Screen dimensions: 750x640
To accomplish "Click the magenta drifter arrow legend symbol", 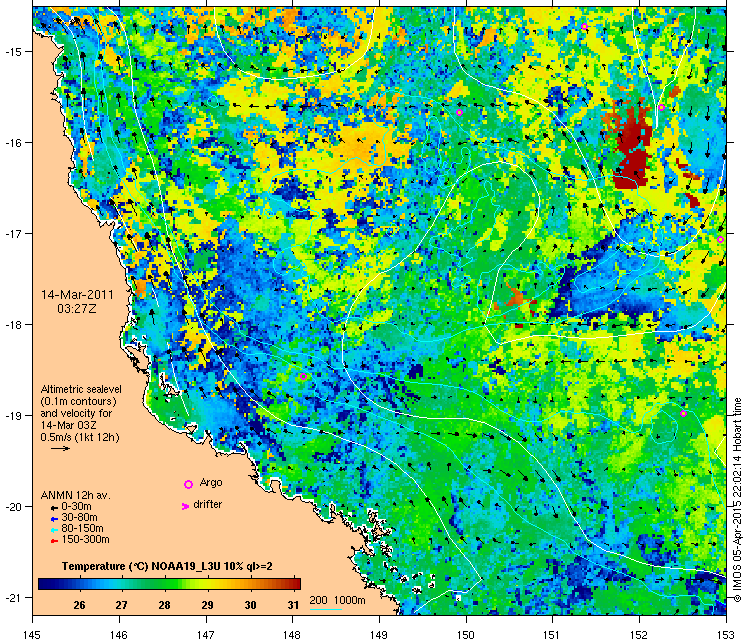I will [x=185, y=506].
